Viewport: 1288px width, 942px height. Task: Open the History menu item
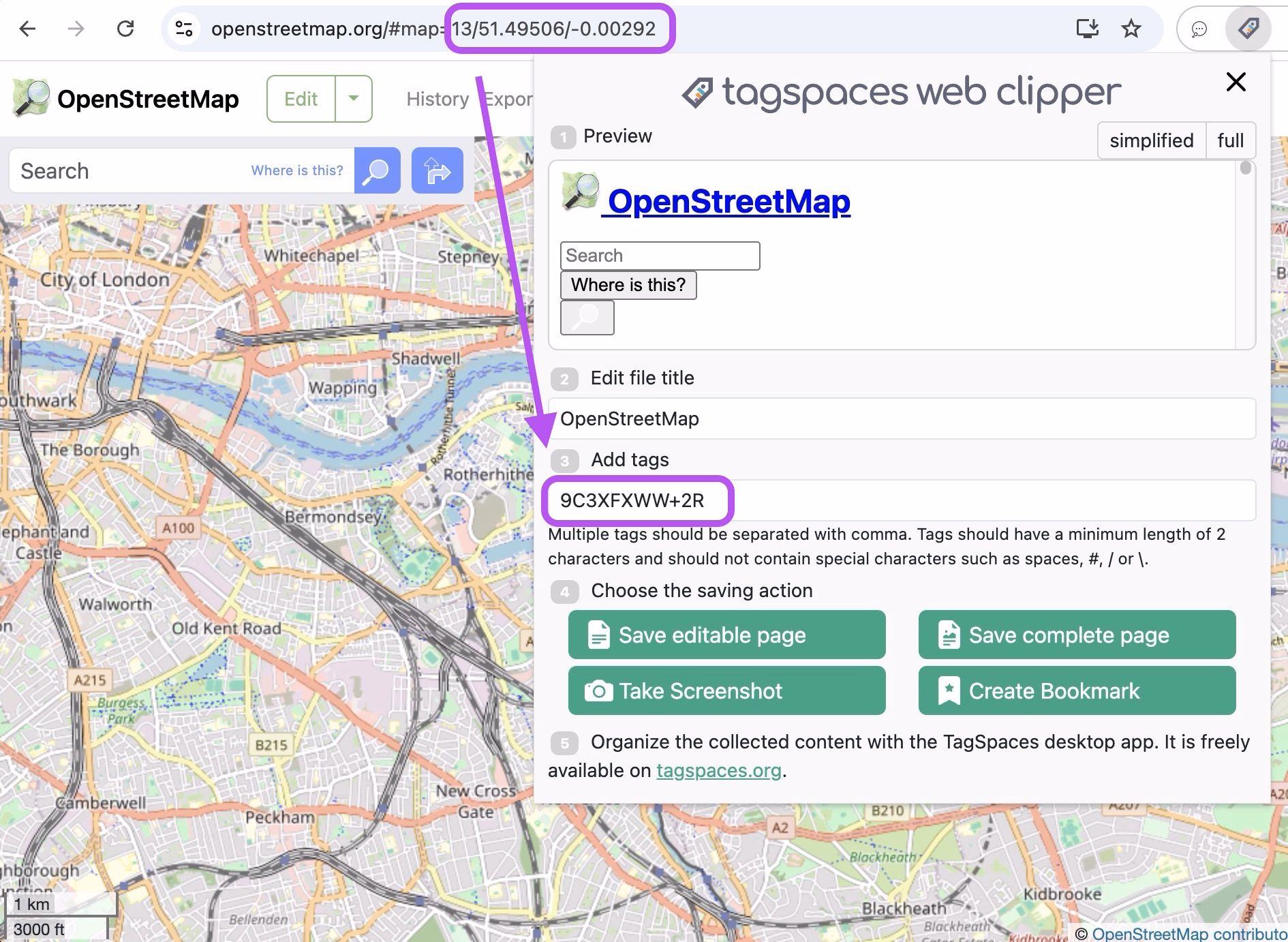437,99
